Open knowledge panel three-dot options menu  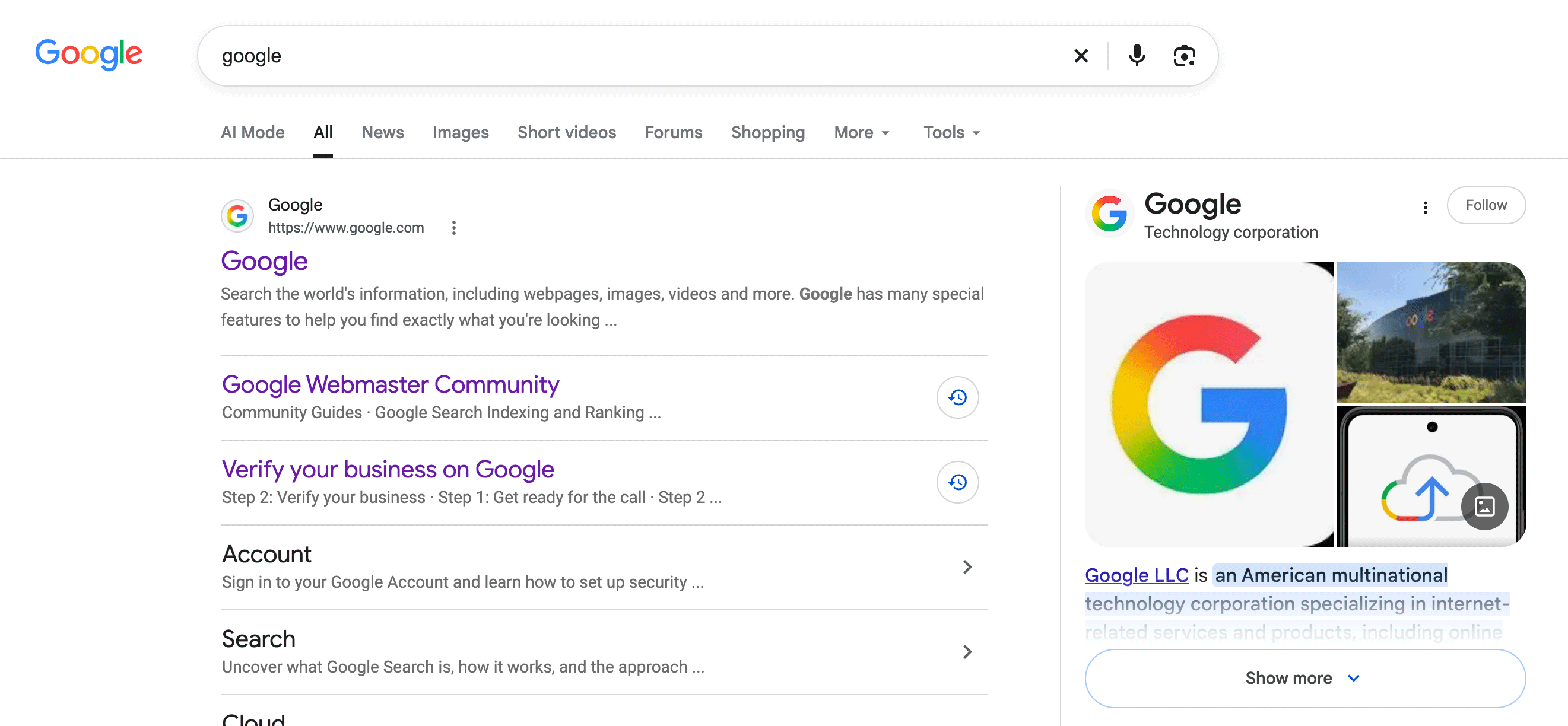[x=1425, y=207]
